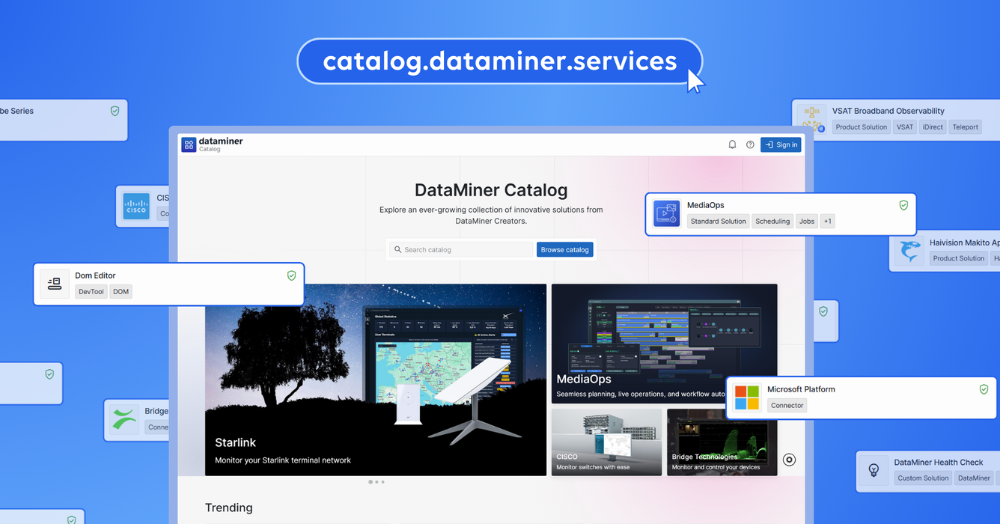Click the Browse catalog button
Image resolution: width=1000 pixels, height=524 pixels.
[564, 250]
